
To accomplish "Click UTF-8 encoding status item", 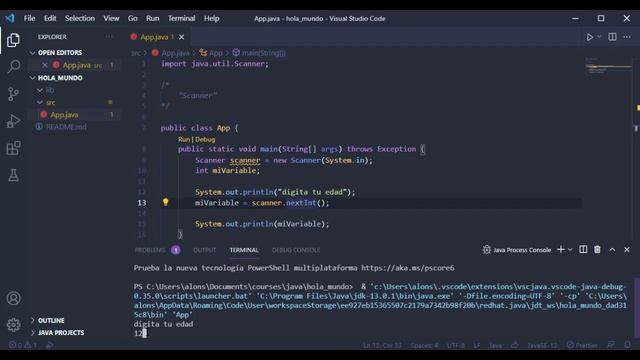I will [456, 345].
